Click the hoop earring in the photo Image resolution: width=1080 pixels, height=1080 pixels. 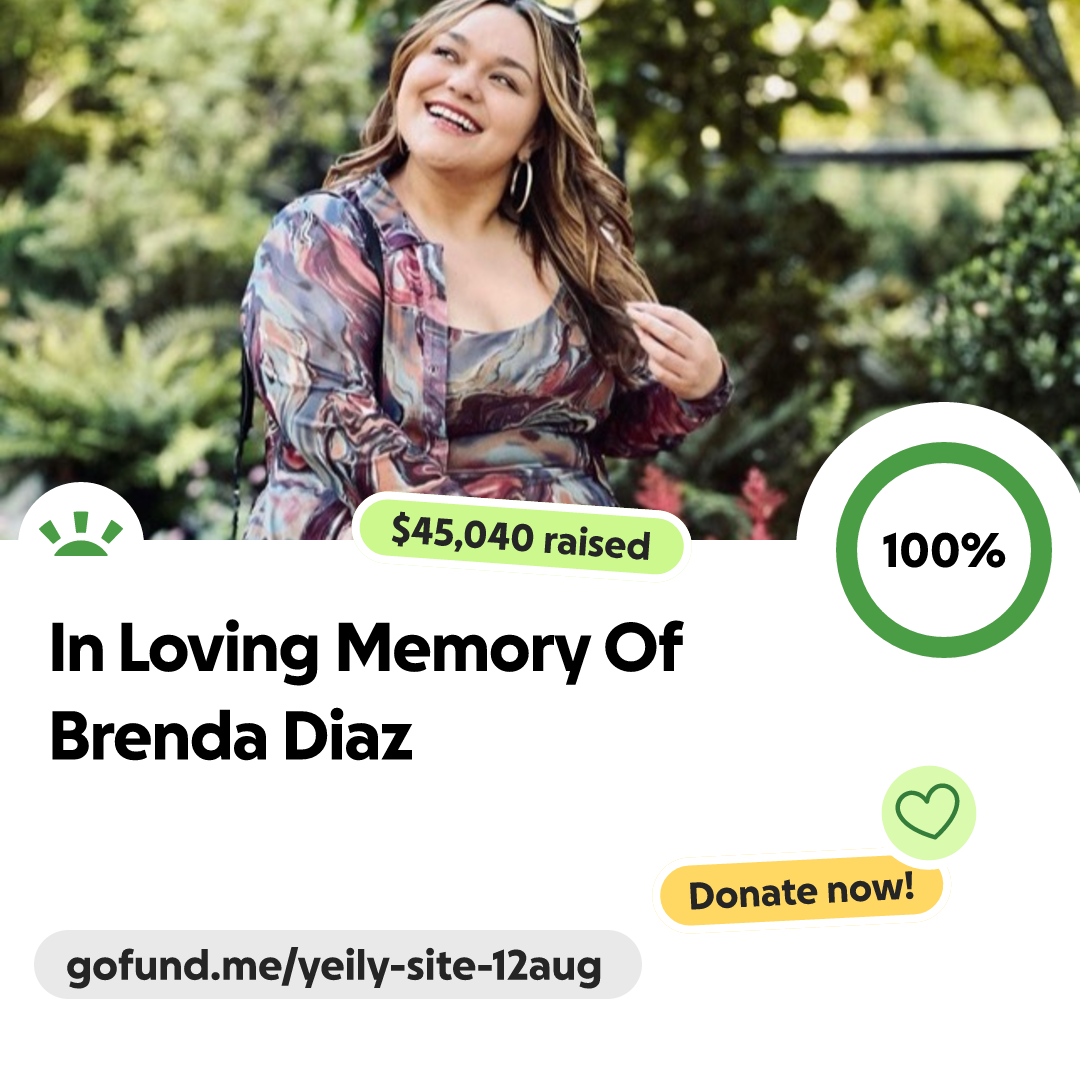click(521, 186)
